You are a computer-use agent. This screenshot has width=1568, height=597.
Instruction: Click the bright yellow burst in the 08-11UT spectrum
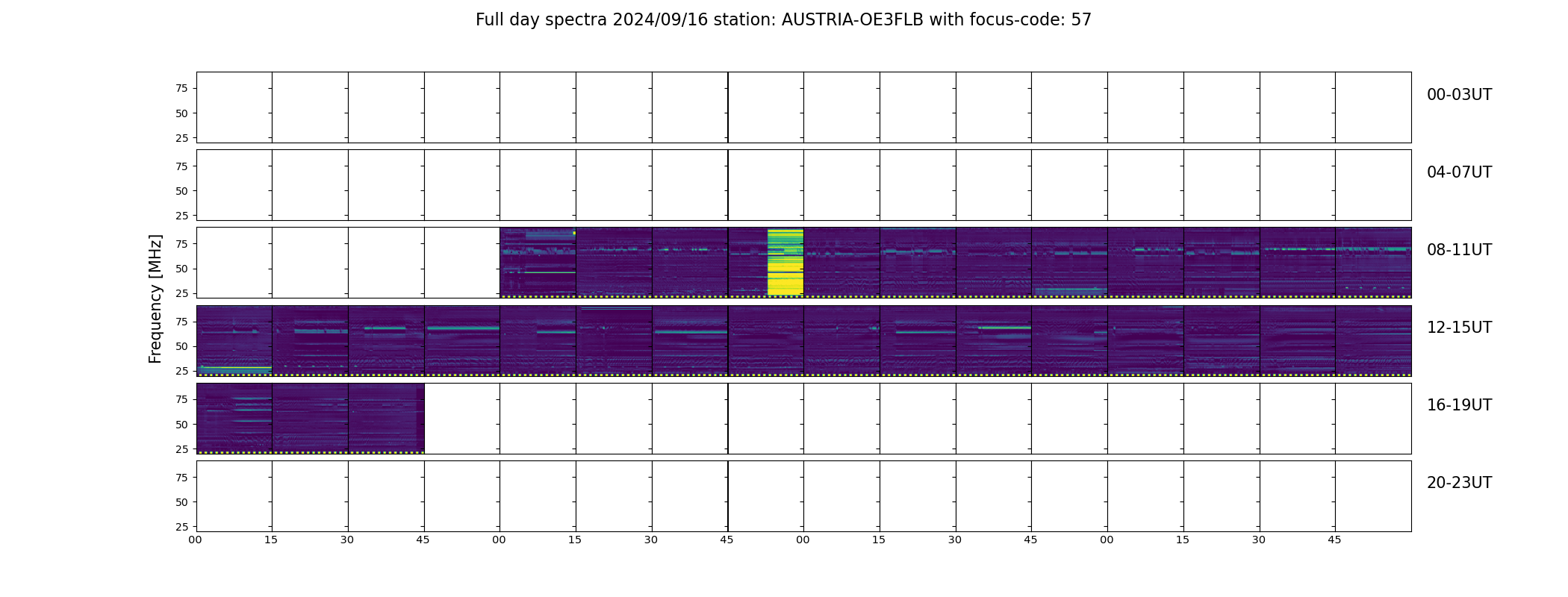tap(785, 262)
